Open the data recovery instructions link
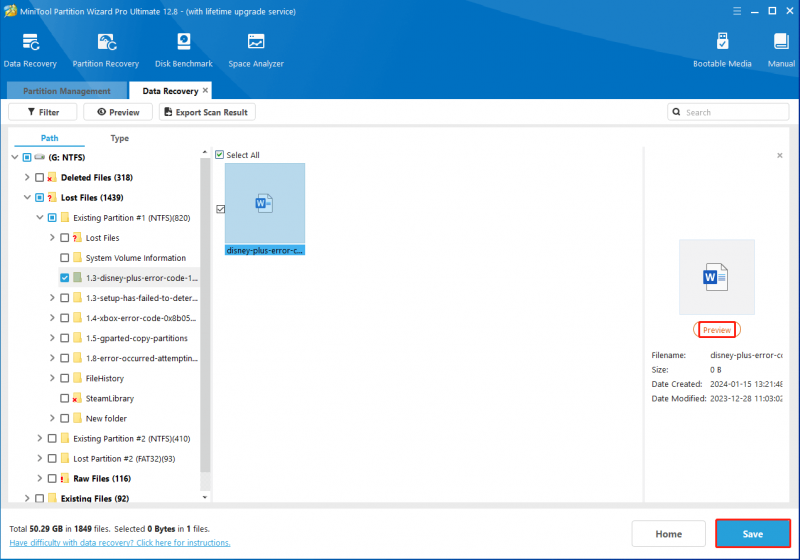 (119, 543)
